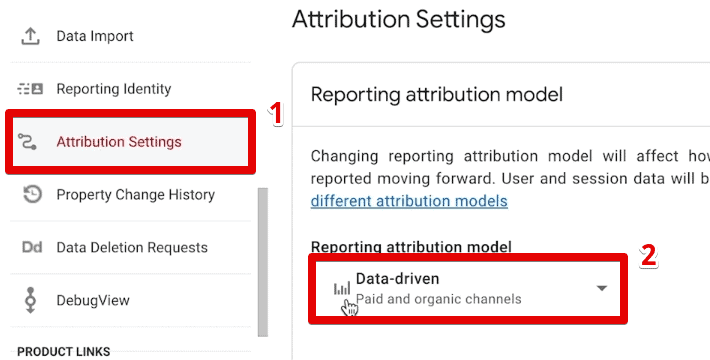Go to Property Change History
Viewport: 710px width, 360px height.
(130, 195)
